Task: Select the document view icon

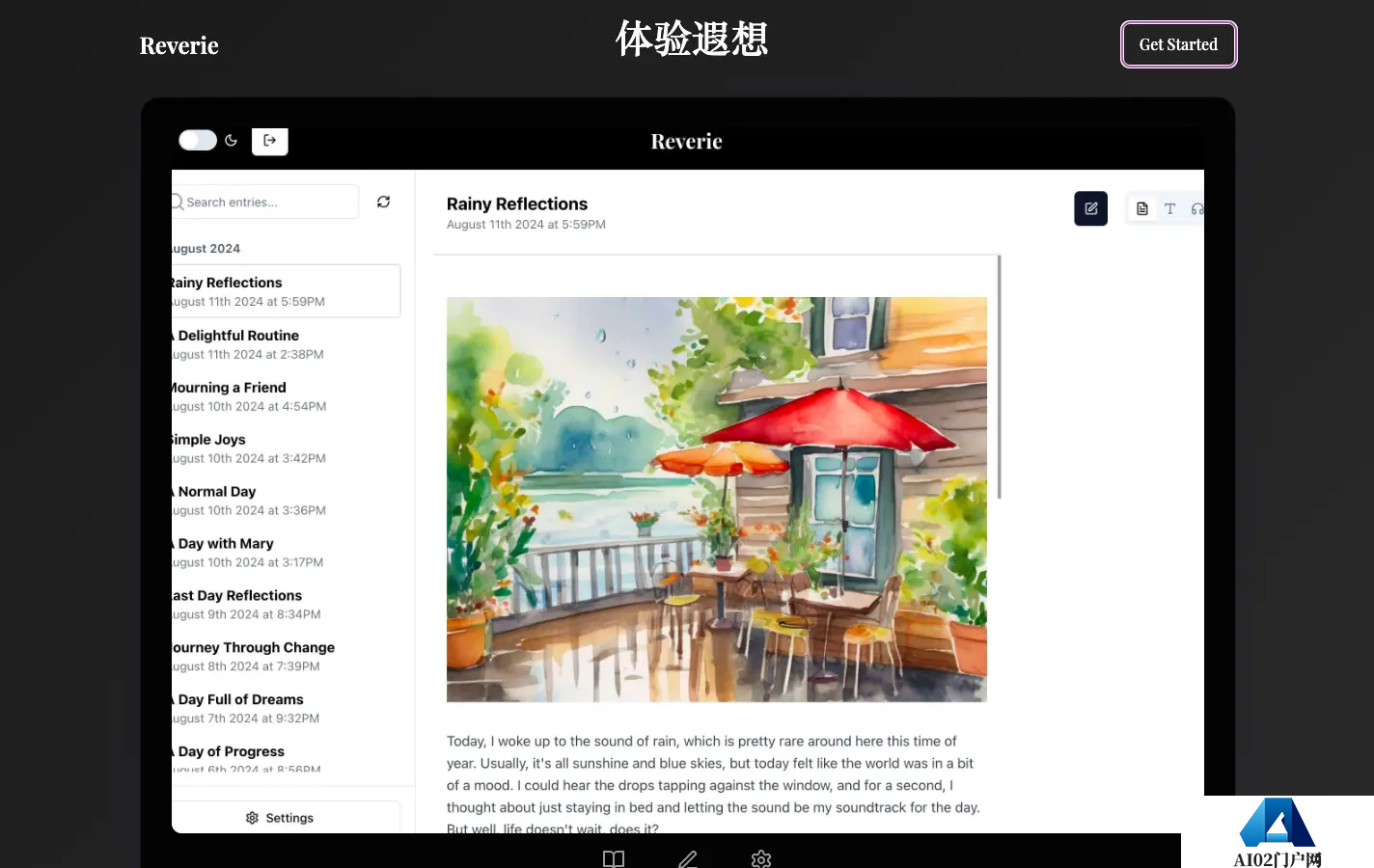Action: 1142,208
